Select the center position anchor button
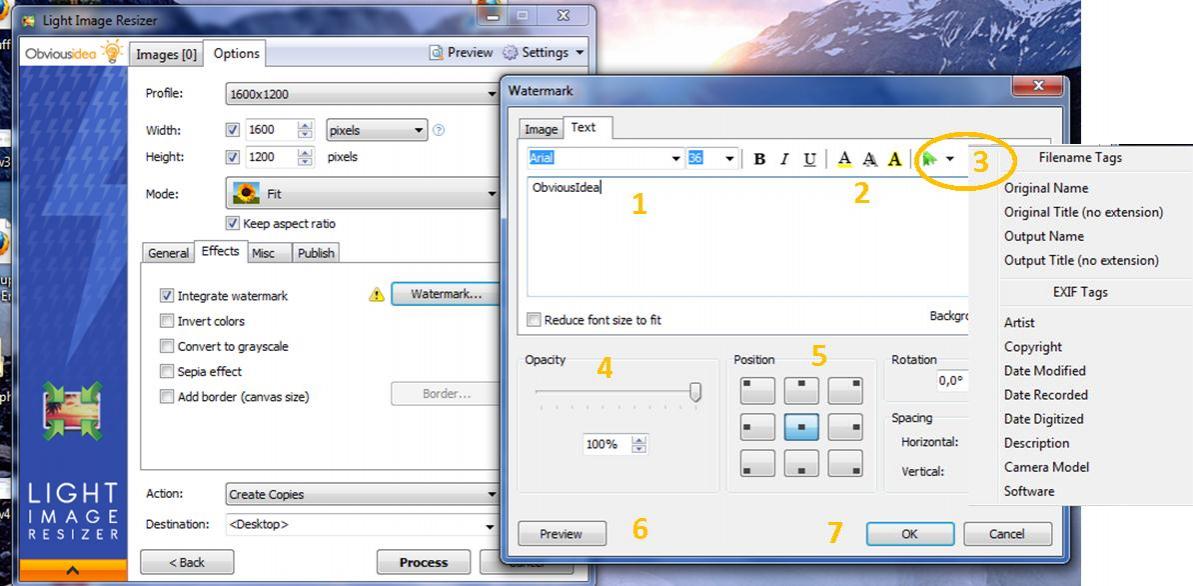 (x=801, y=427)
